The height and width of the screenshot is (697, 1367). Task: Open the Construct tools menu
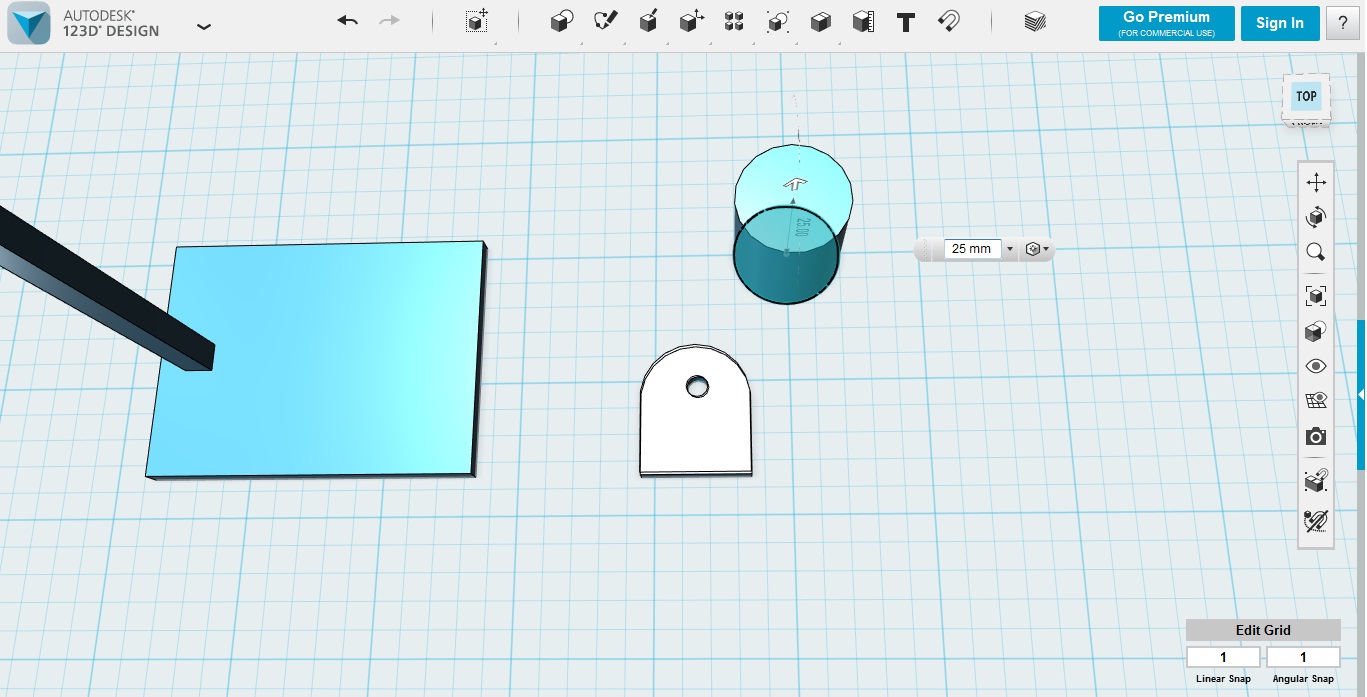click(x=648, y=22)
